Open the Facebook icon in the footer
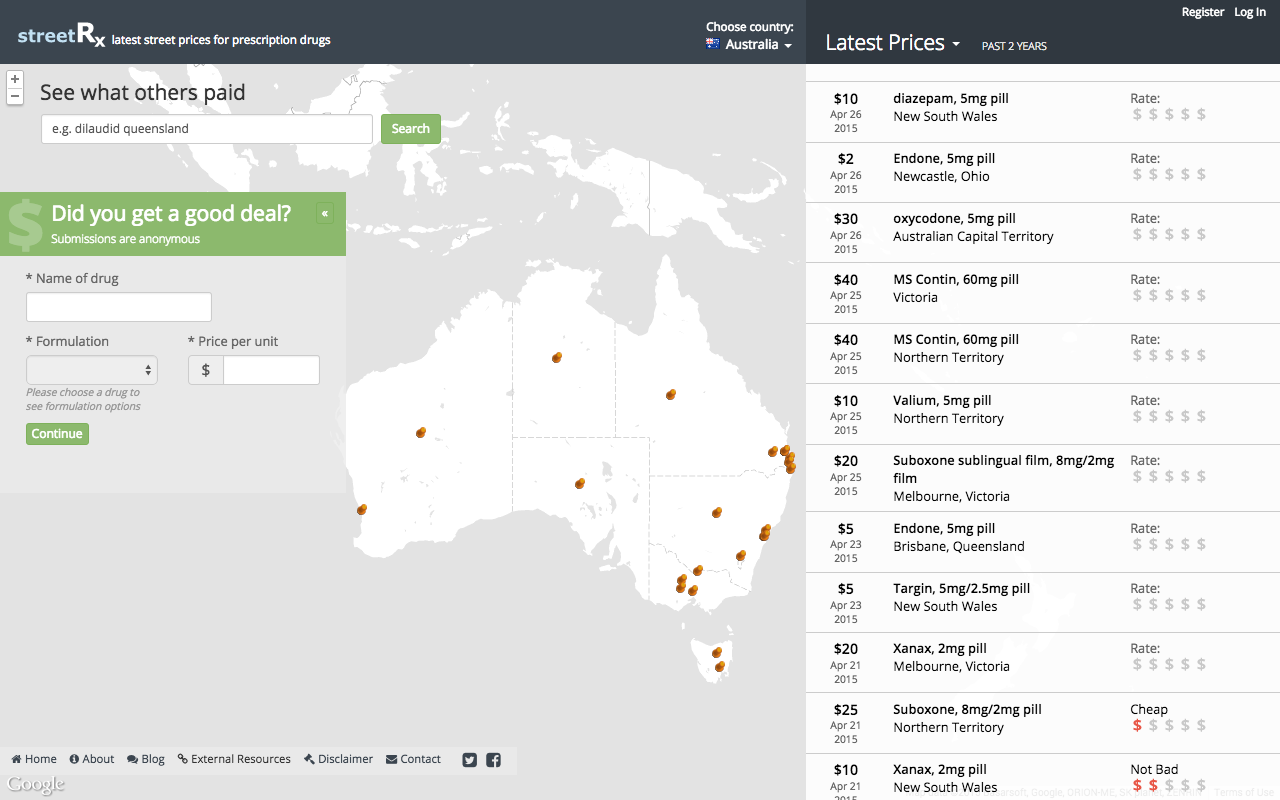This screenshot has width=1280, height=800. 493,760
